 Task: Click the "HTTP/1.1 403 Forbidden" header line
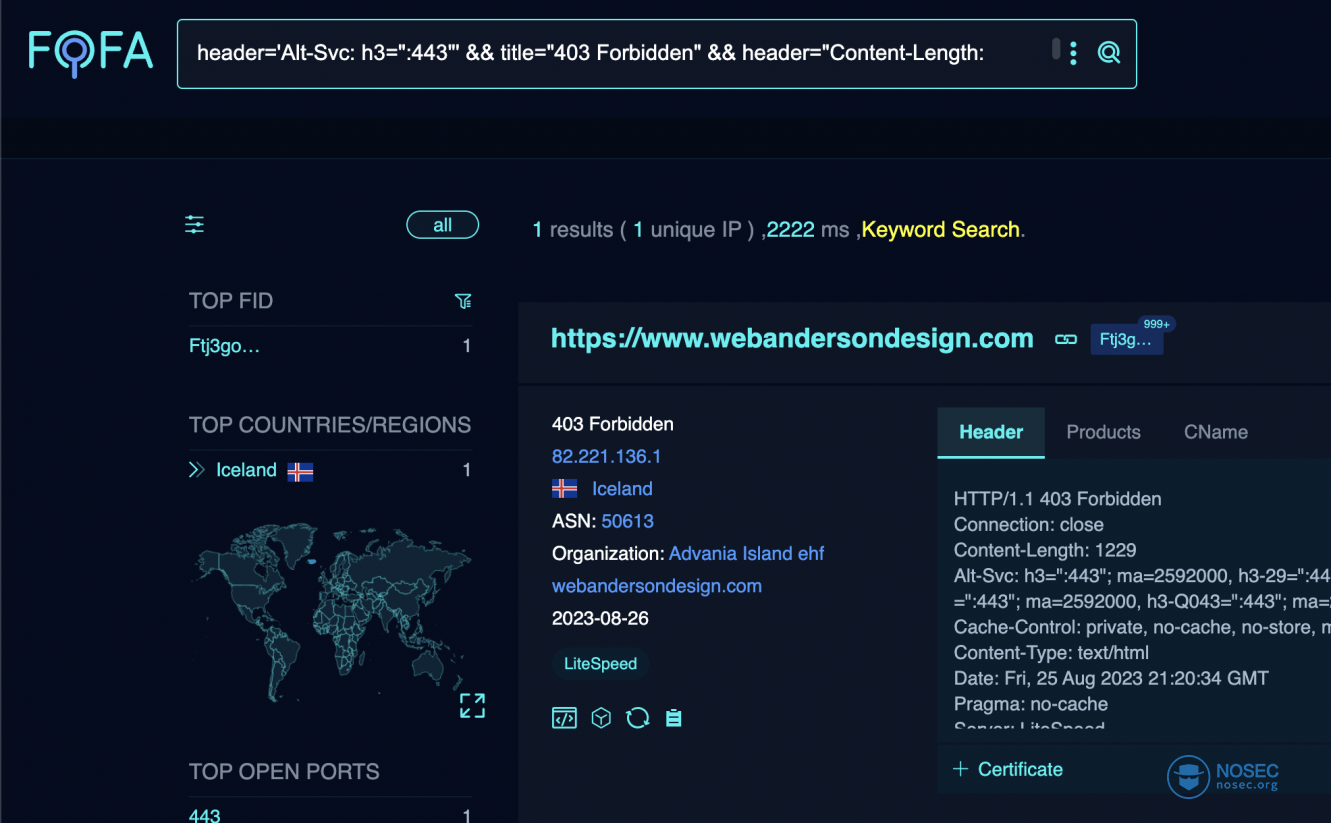[x=1058, y=499]
